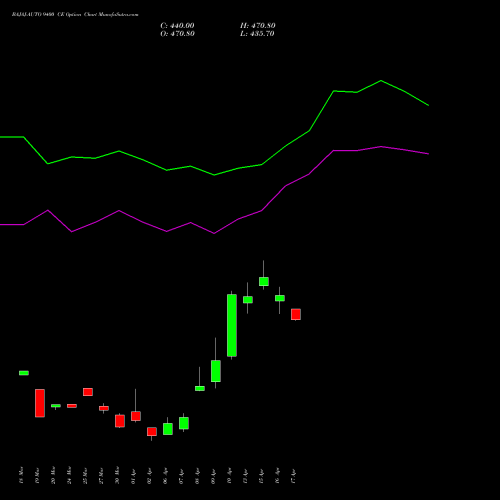
Task: Click the tall green candle for 10 Apr
Action: pos(232,325)
